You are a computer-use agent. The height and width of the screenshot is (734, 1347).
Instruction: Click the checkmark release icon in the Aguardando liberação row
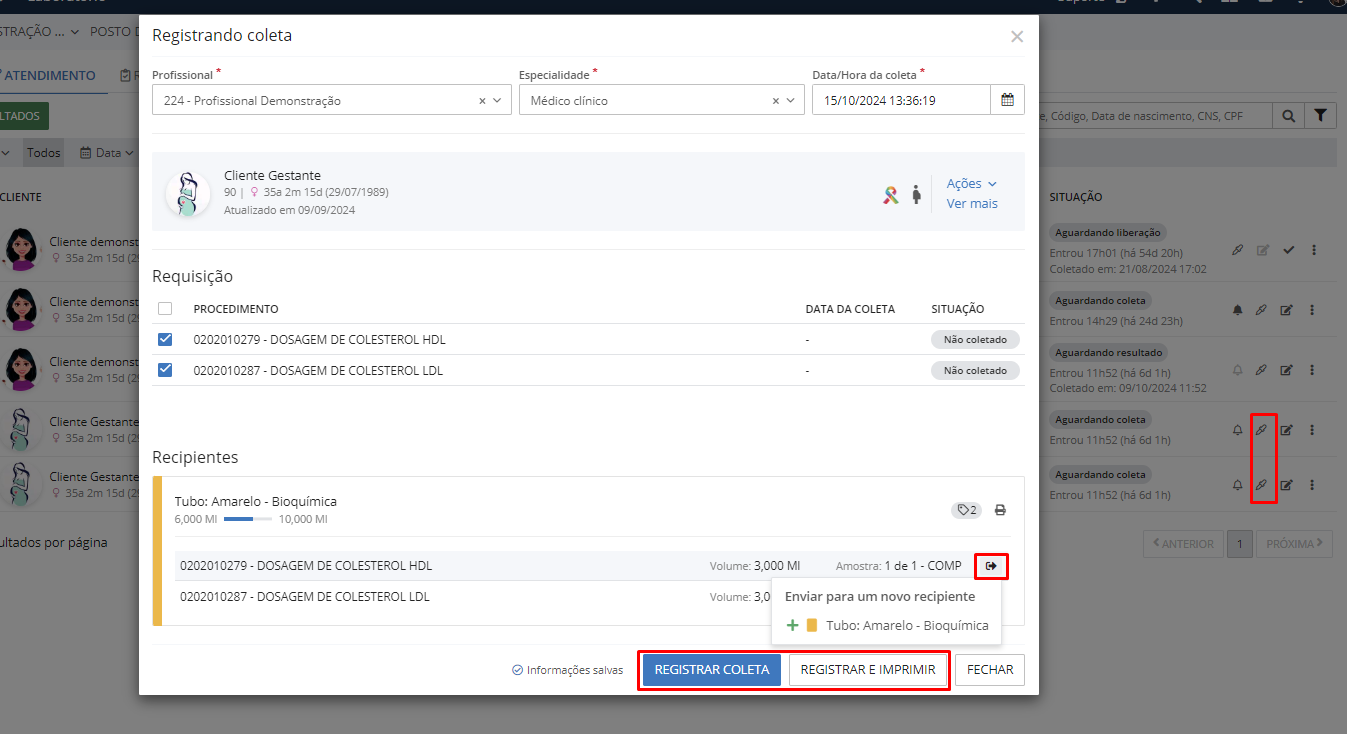pos(1288,250)
